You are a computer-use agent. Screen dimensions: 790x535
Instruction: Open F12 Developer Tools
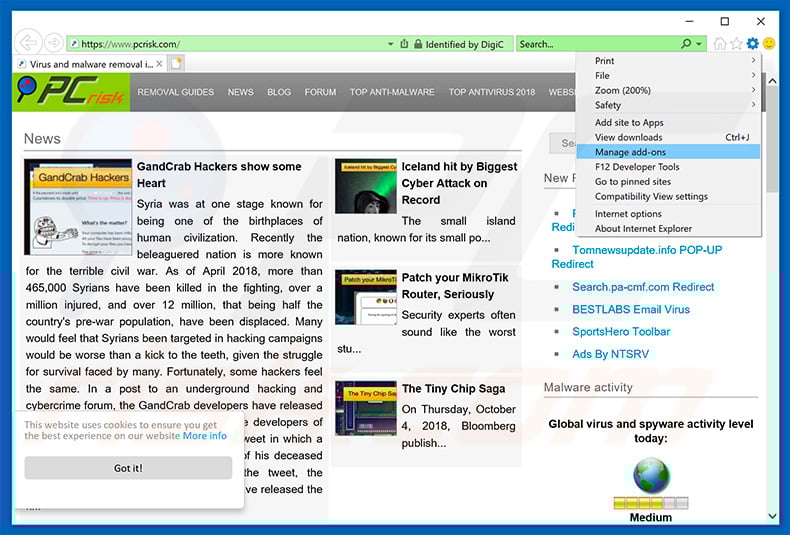(668, 166)
